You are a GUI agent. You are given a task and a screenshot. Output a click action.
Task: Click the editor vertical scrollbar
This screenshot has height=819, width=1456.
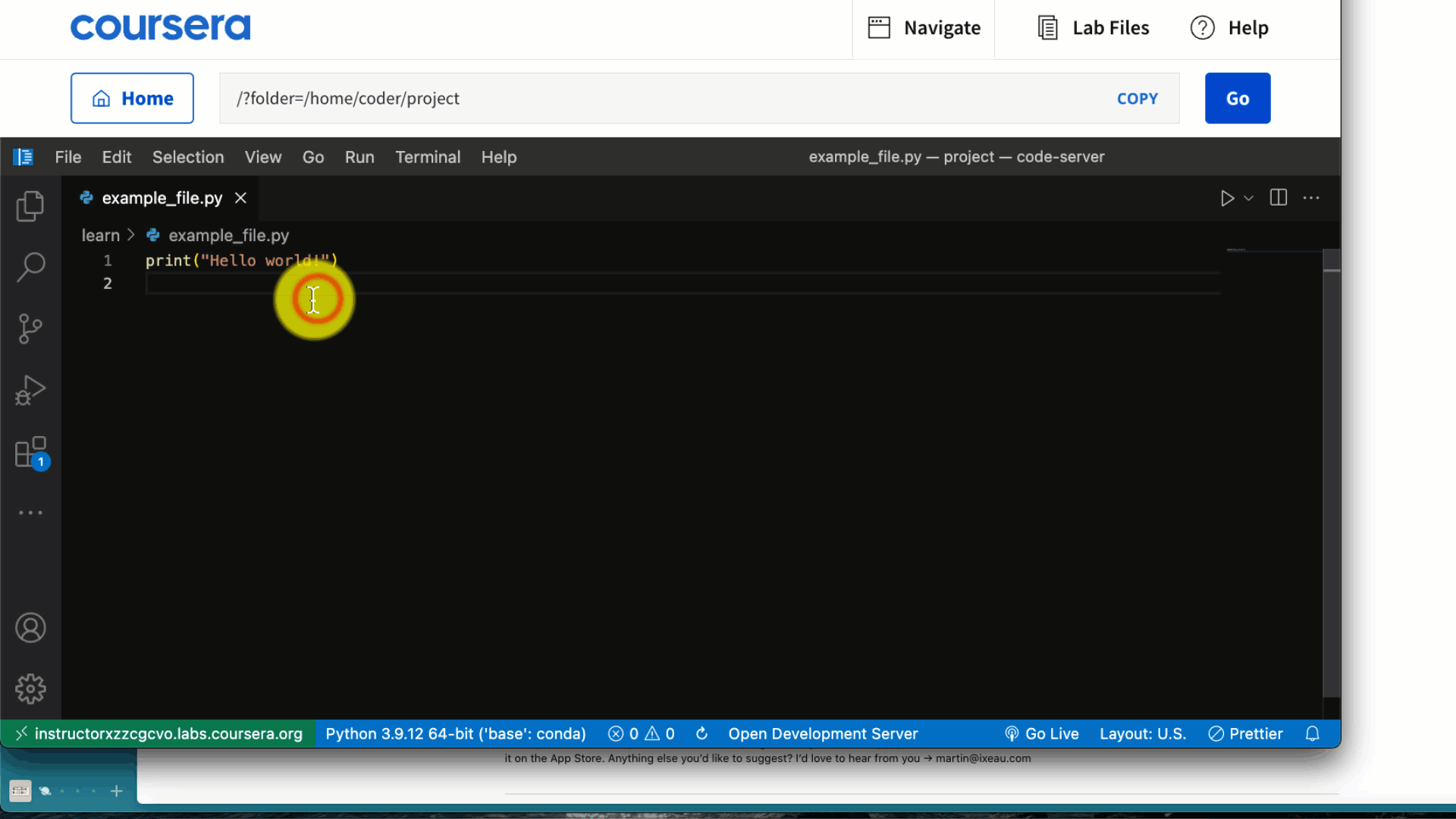tap(1332, 473)
